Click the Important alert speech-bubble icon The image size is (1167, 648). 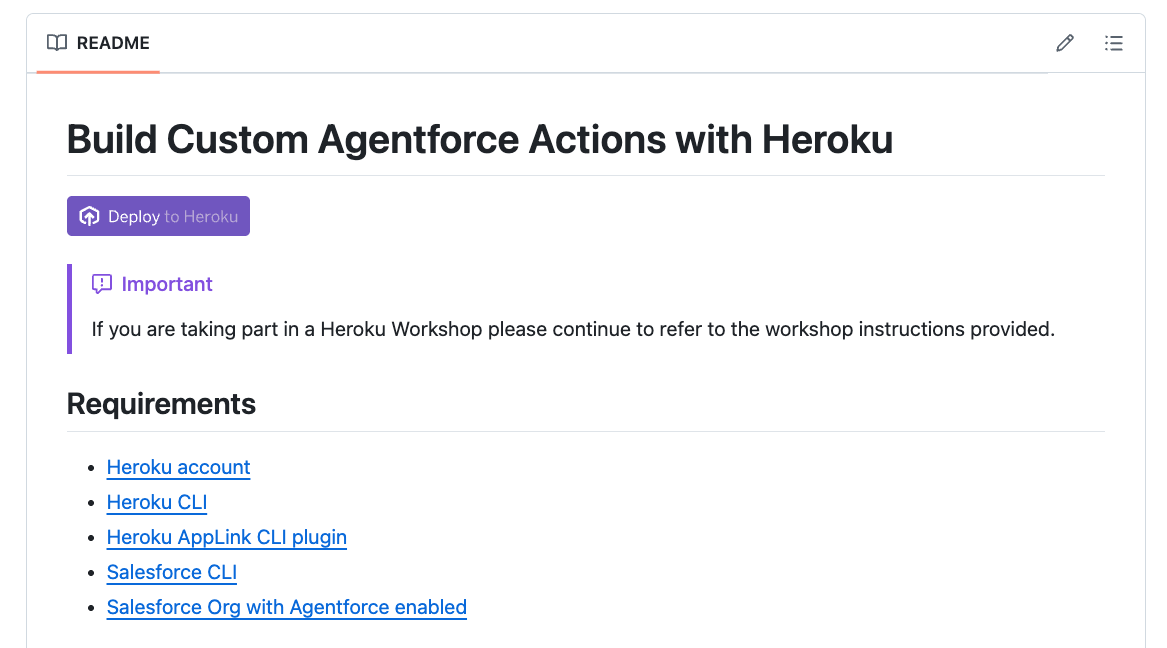(x=102, y=284)
